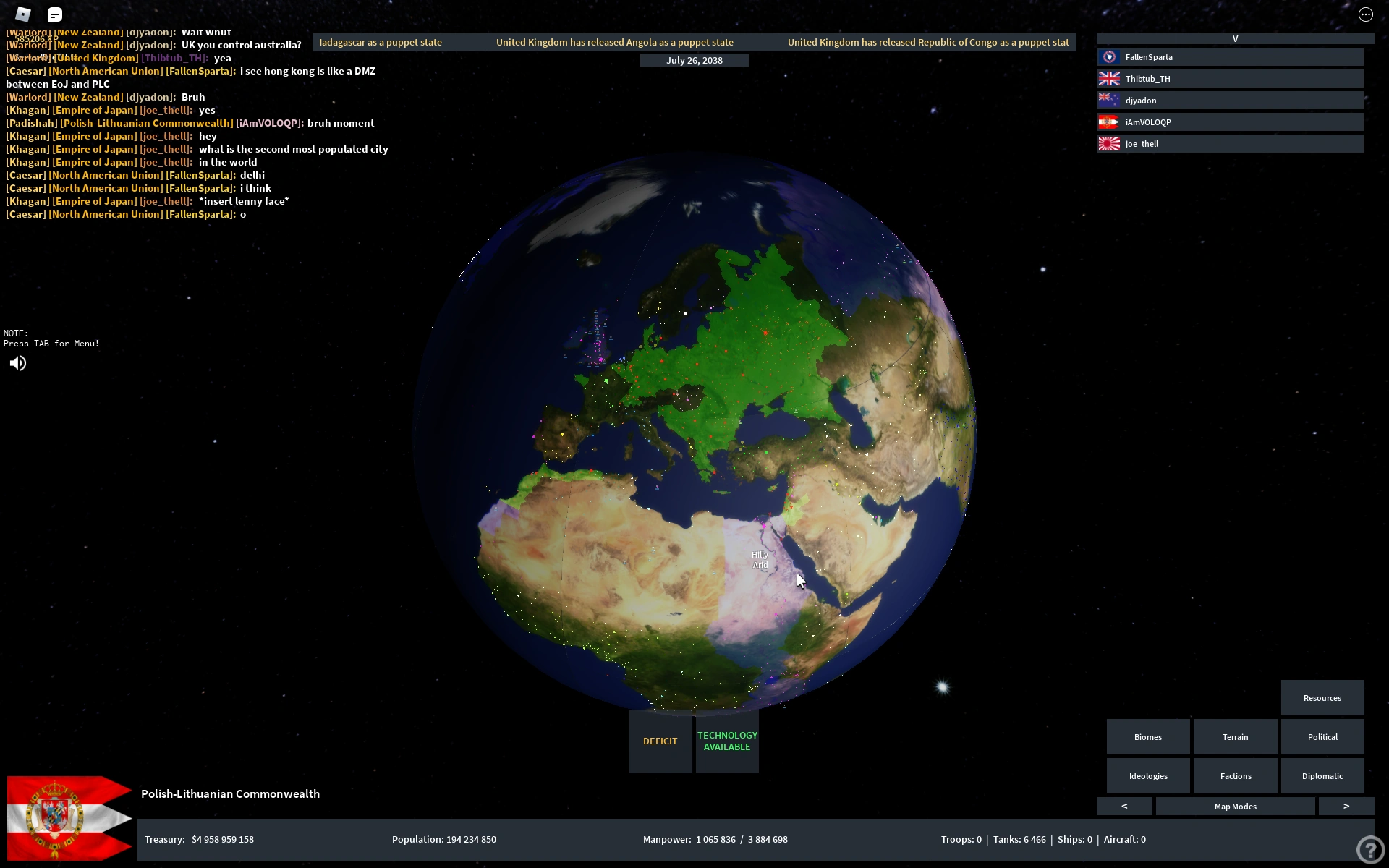This screenshot has height=868, width=1389.
Task: Open the Technology Available notification
Action: click(x=727, y=741)
